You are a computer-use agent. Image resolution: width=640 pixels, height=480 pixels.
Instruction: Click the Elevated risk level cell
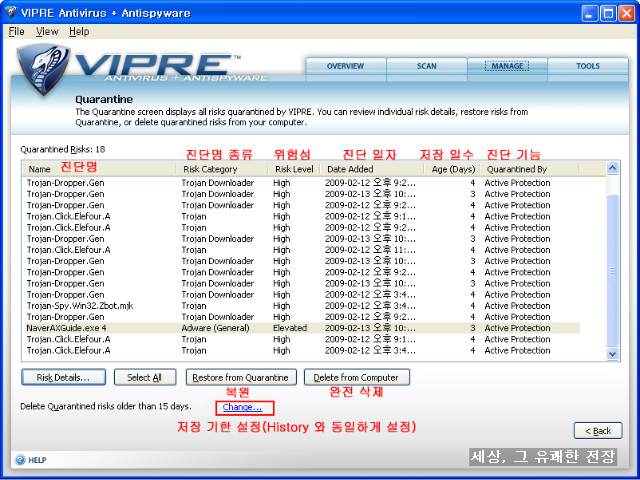(290, 328)
